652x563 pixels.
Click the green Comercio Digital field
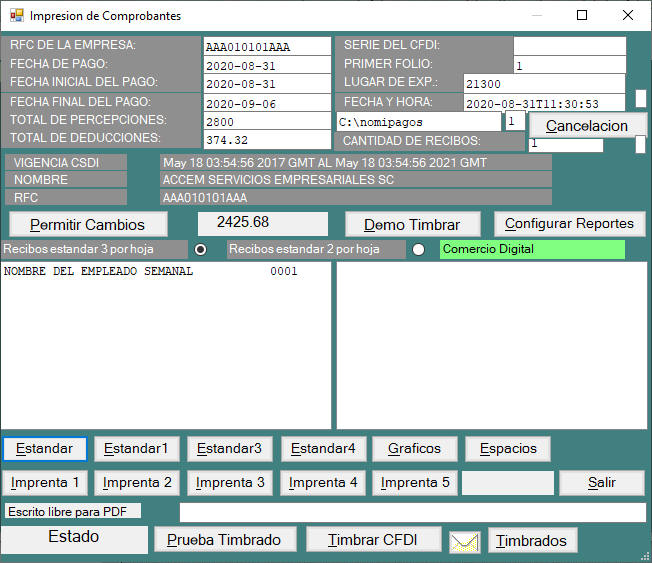[x=531, y=249]
